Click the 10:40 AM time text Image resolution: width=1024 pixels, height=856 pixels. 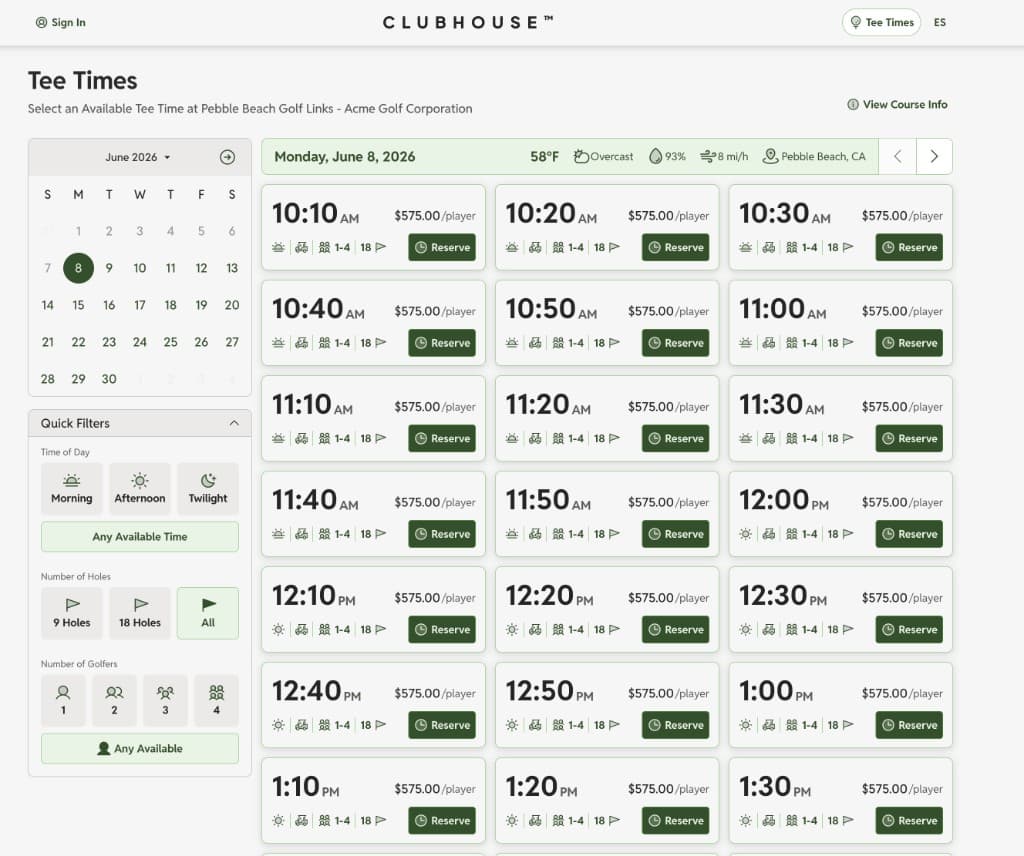click(318, 309)
